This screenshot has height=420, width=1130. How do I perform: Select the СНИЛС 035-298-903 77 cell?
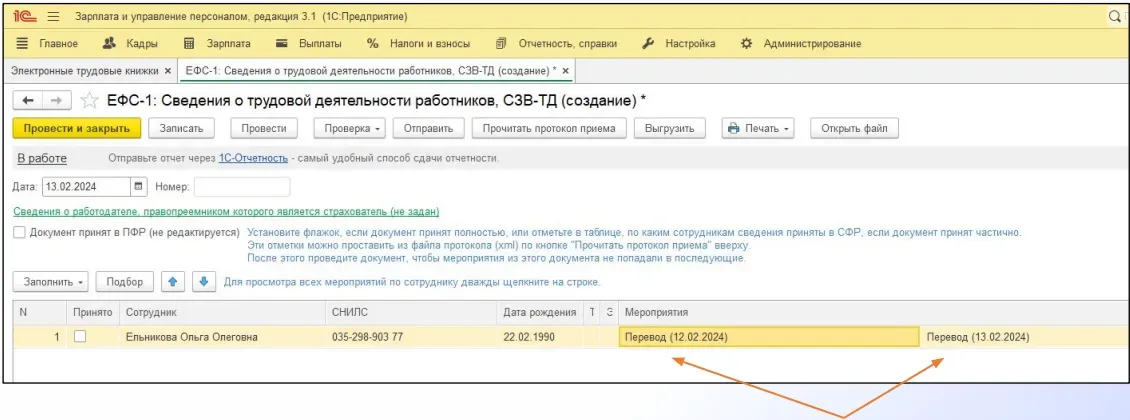point(411,337)
